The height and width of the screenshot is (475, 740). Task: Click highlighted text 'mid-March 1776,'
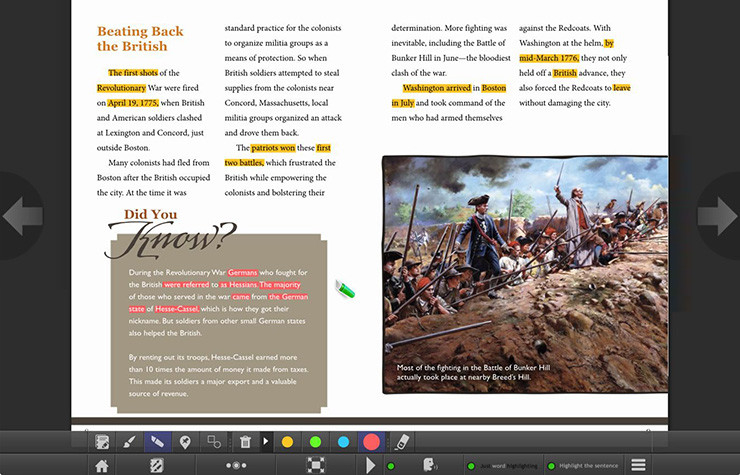pos(549,58)
